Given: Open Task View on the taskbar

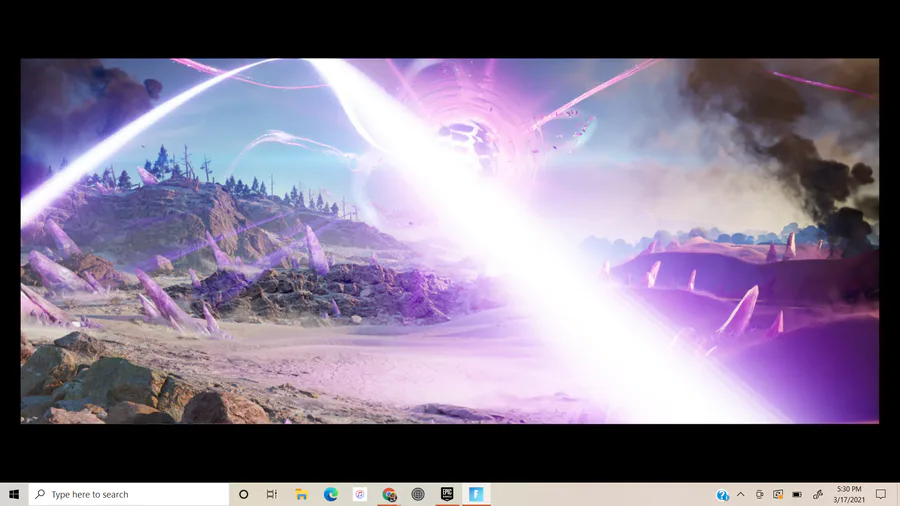Looking at the screenshot, I should pos(272,494).
